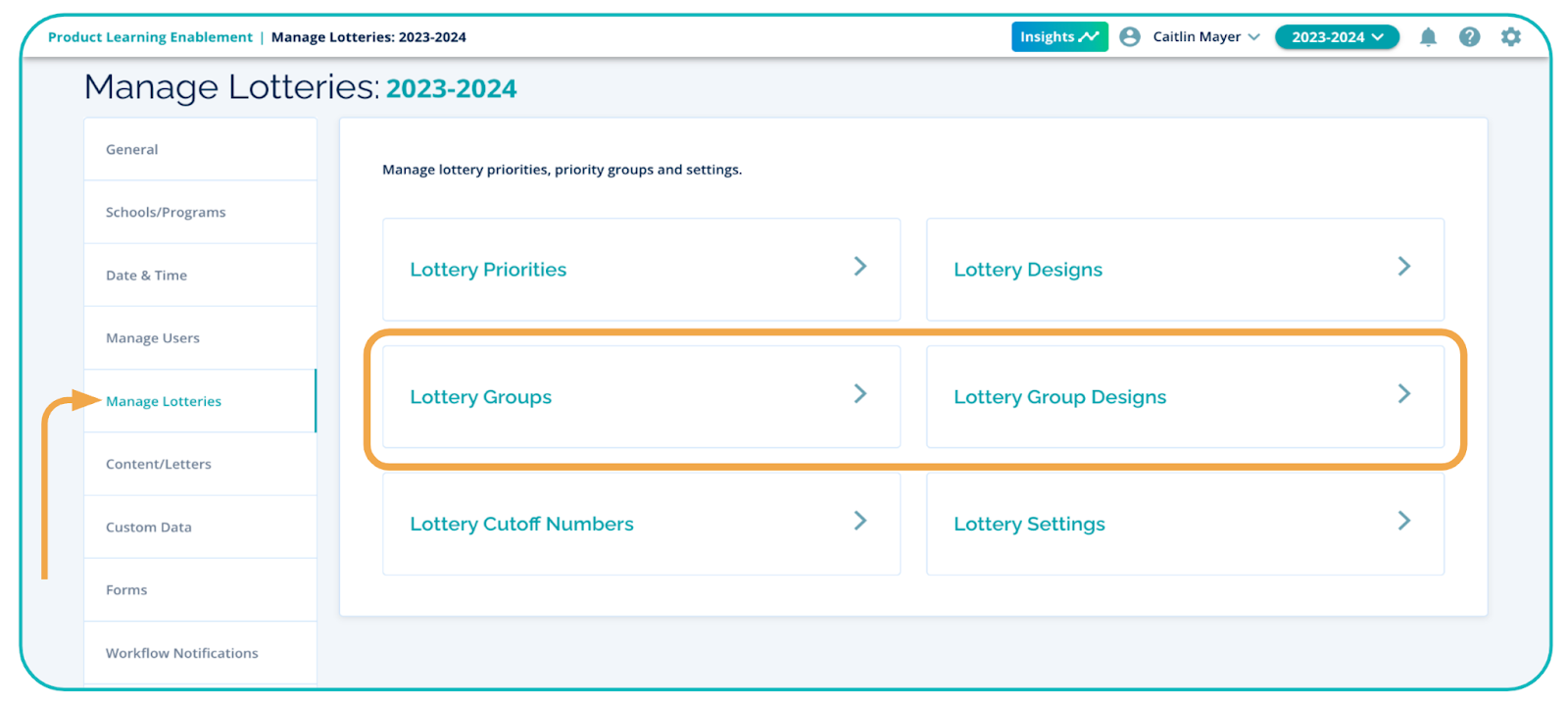Click the Lottery Cutoff Numbers chevron arrow

(859, 521)
